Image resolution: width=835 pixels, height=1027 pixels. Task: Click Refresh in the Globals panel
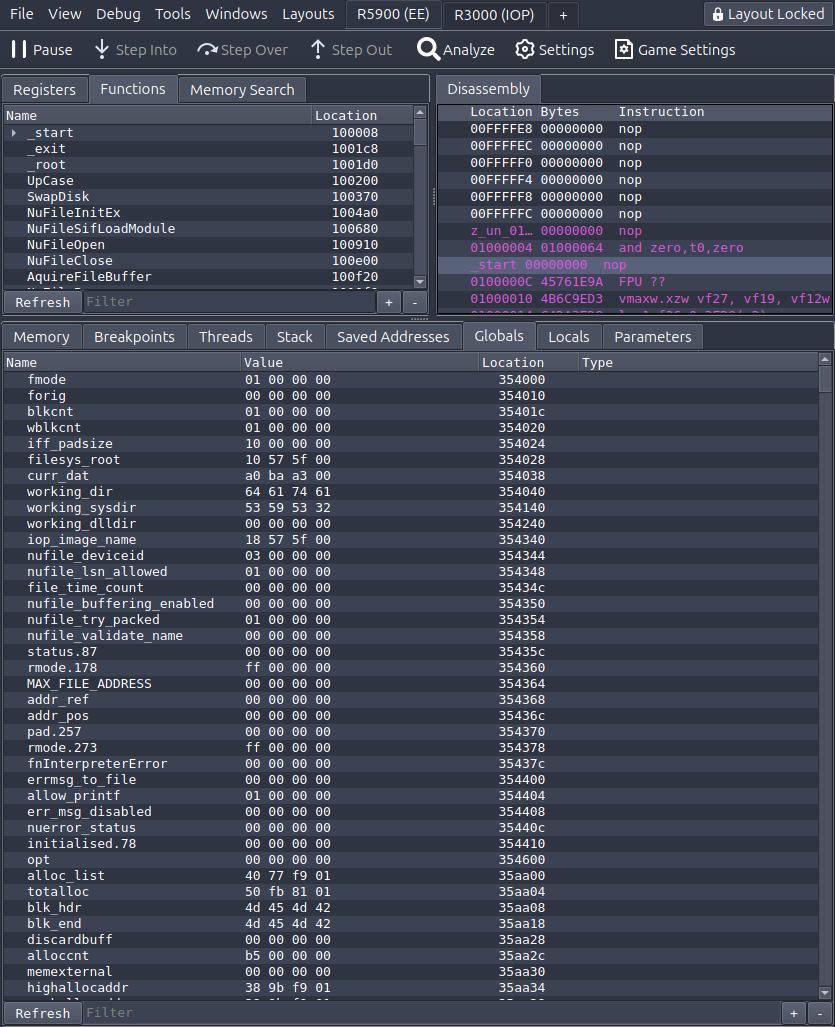pyautogui.click(x=43, y=1013)
